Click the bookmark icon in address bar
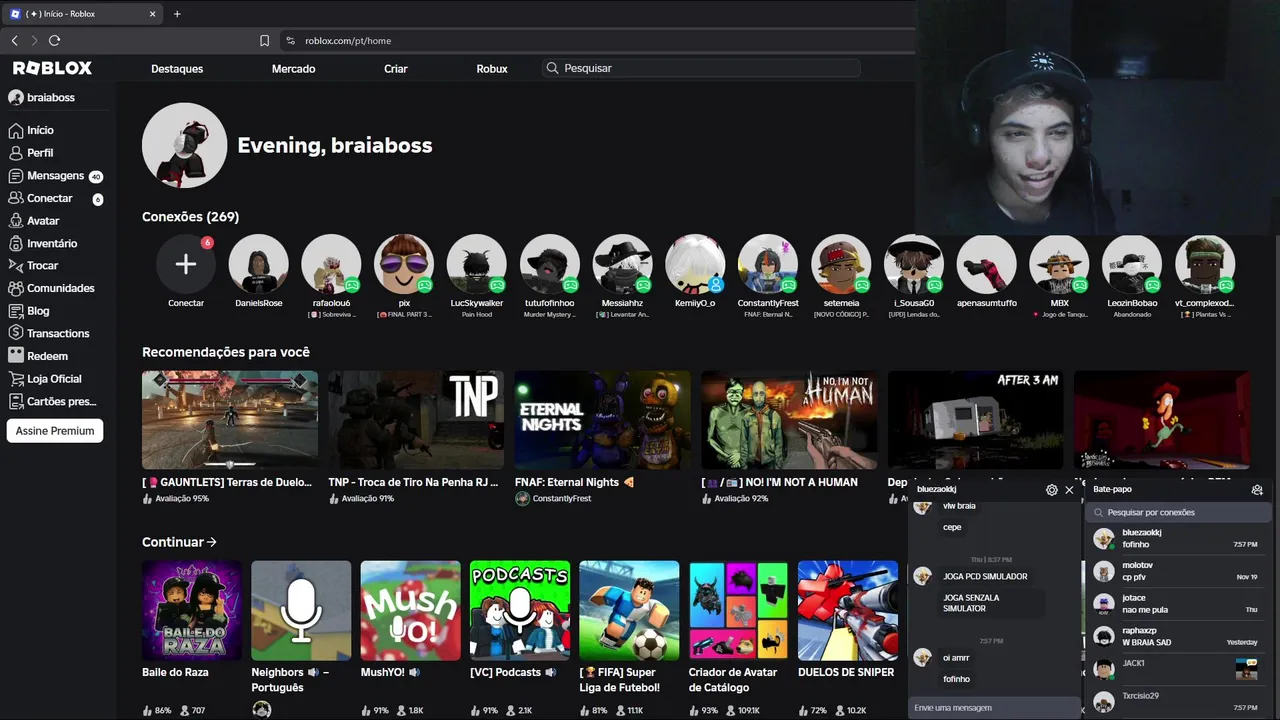Image resolution: width=1280 pixels, height=720 pixels. (264, 41)
